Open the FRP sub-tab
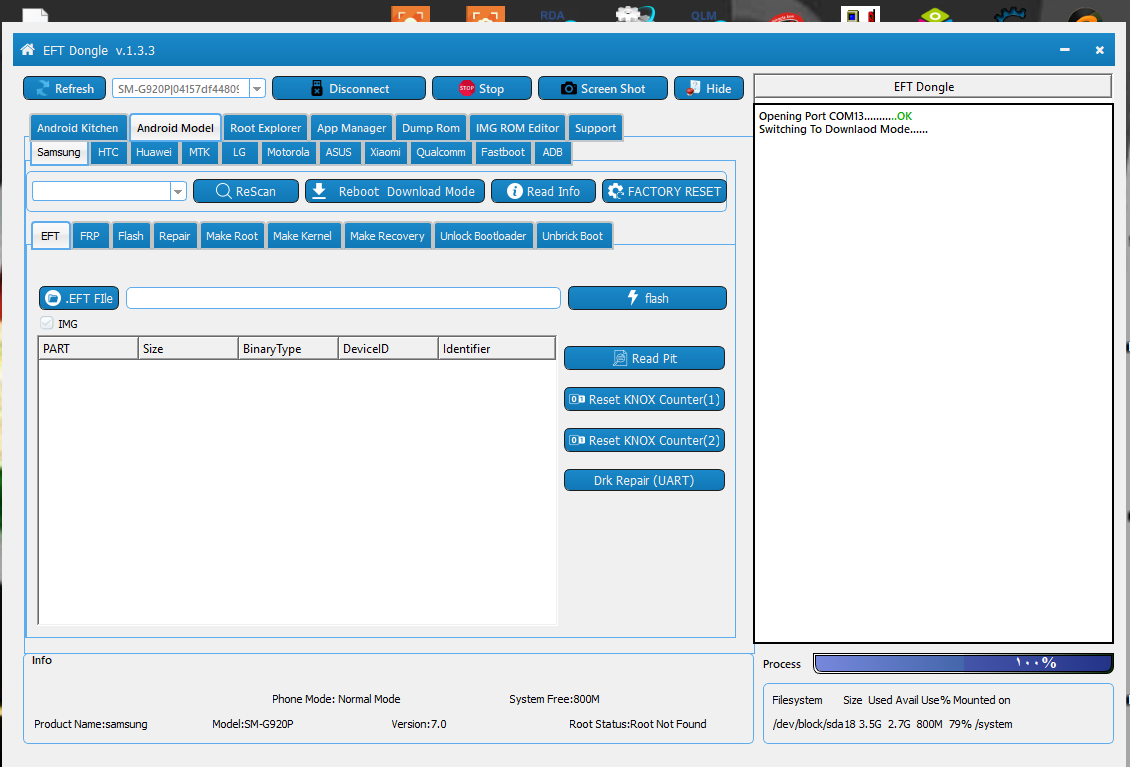This screenshot has height=767, width=1130. [x=90, y=236]
